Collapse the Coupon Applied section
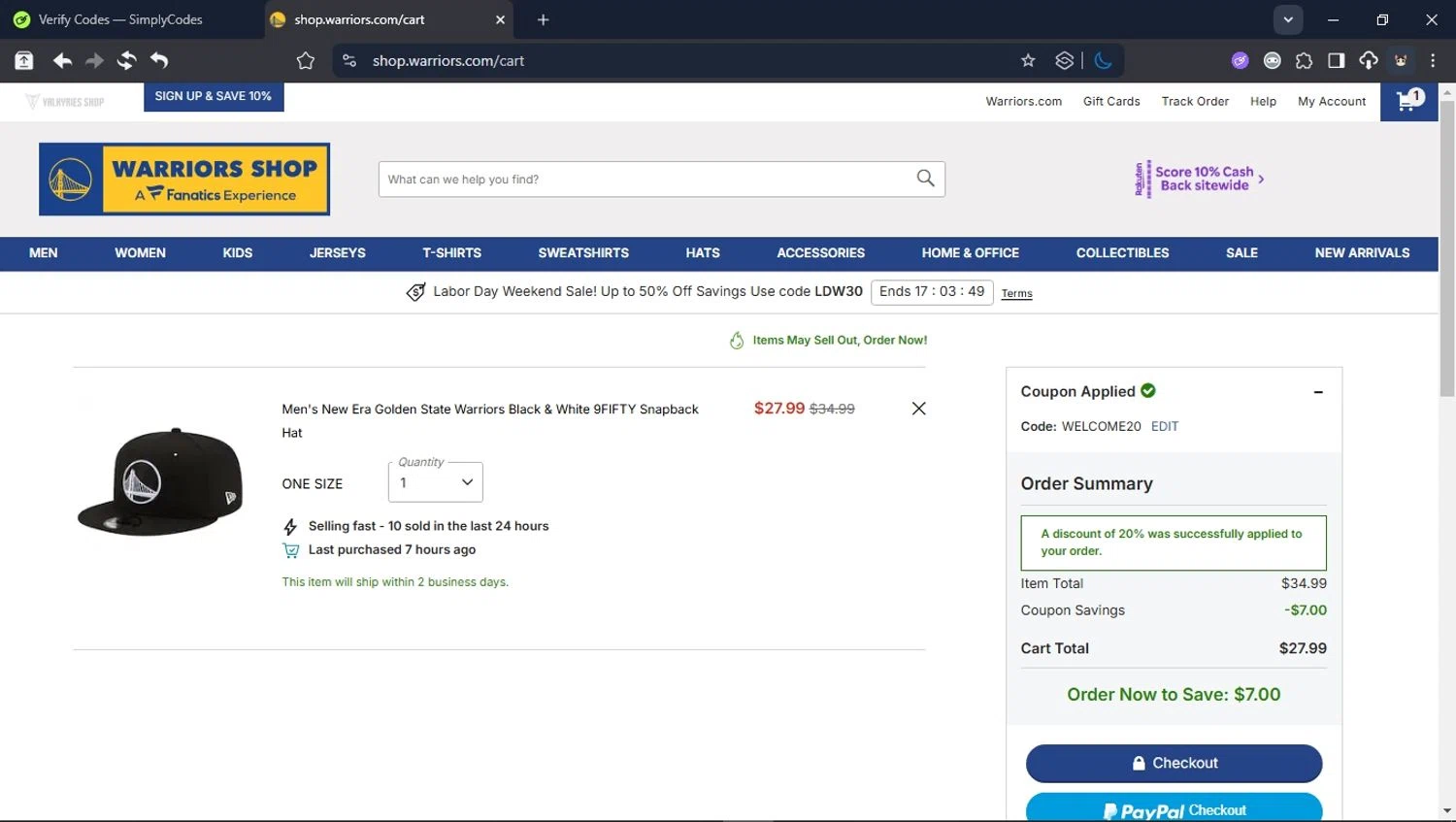This screenshot has height=822, width=1456. click(x=1318, y=392)
